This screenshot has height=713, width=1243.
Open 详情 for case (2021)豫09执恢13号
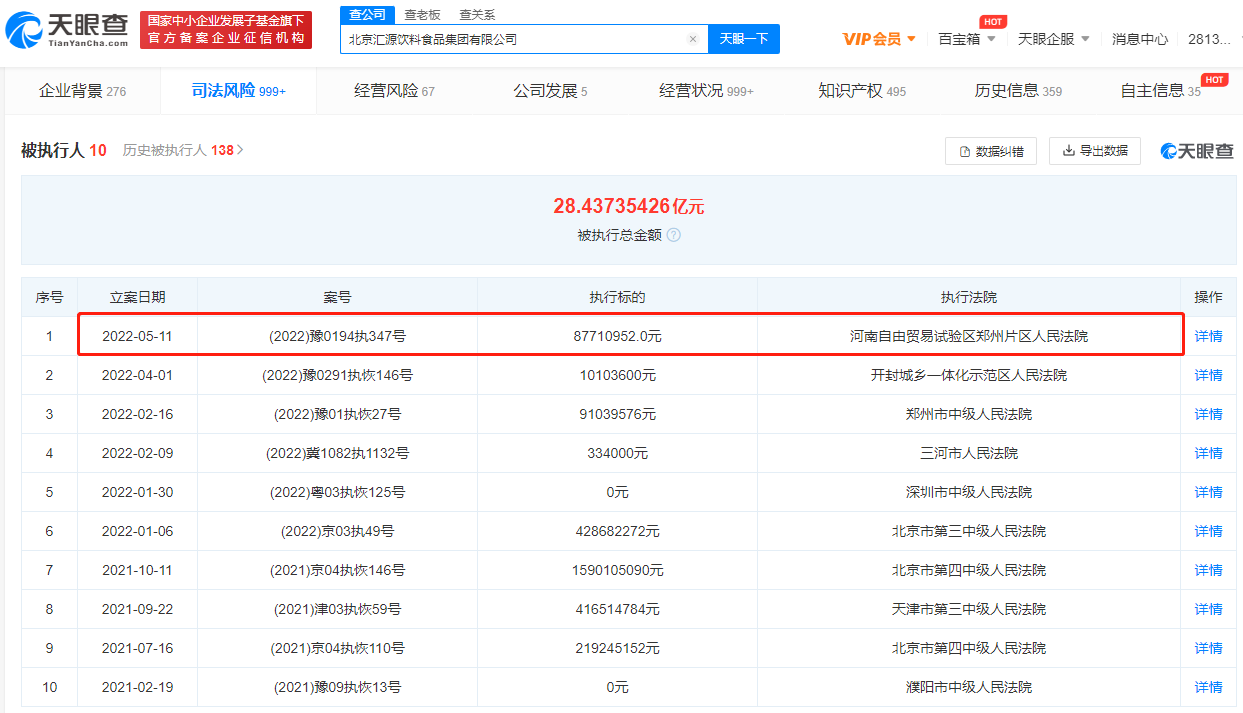coord(1209,687)
